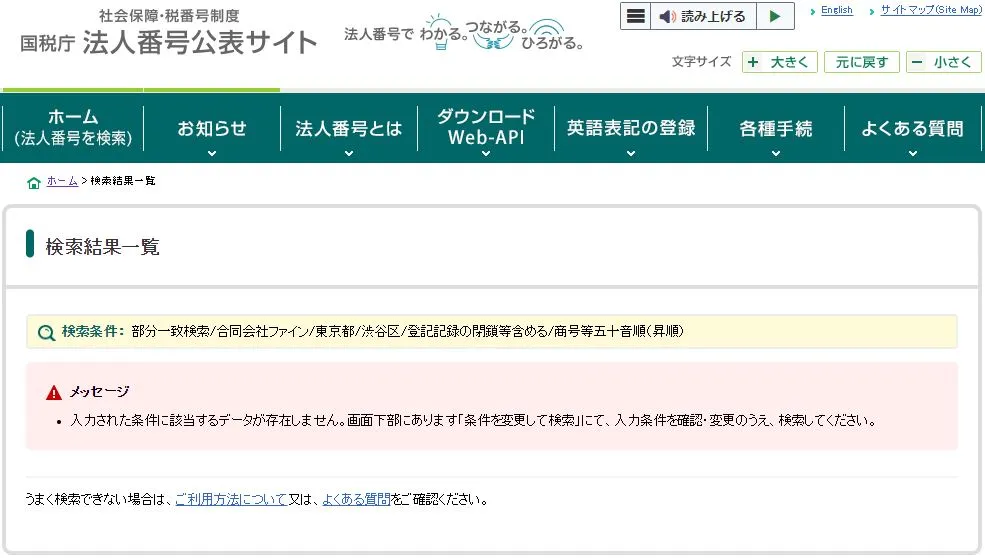Open the よくある質問 link in body text

coord(356,499)
